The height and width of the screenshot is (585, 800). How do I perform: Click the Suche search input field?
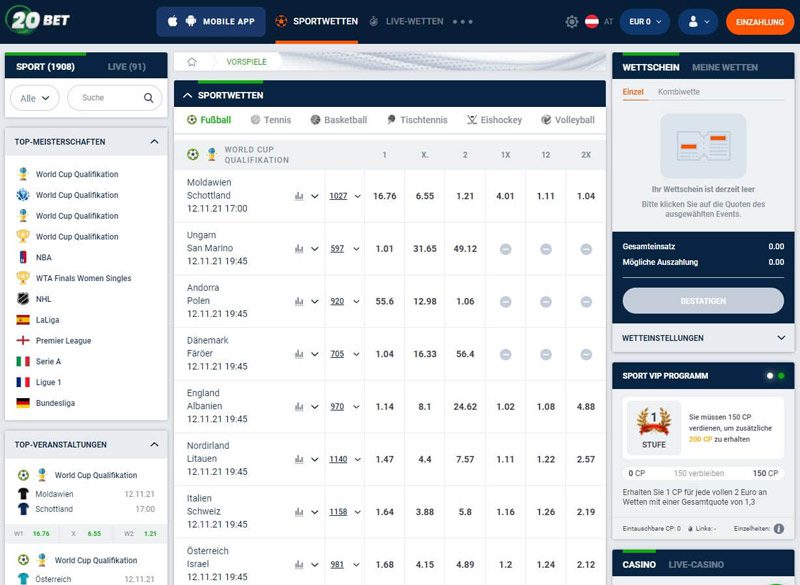pyautogui.click(x=106, y=98)
